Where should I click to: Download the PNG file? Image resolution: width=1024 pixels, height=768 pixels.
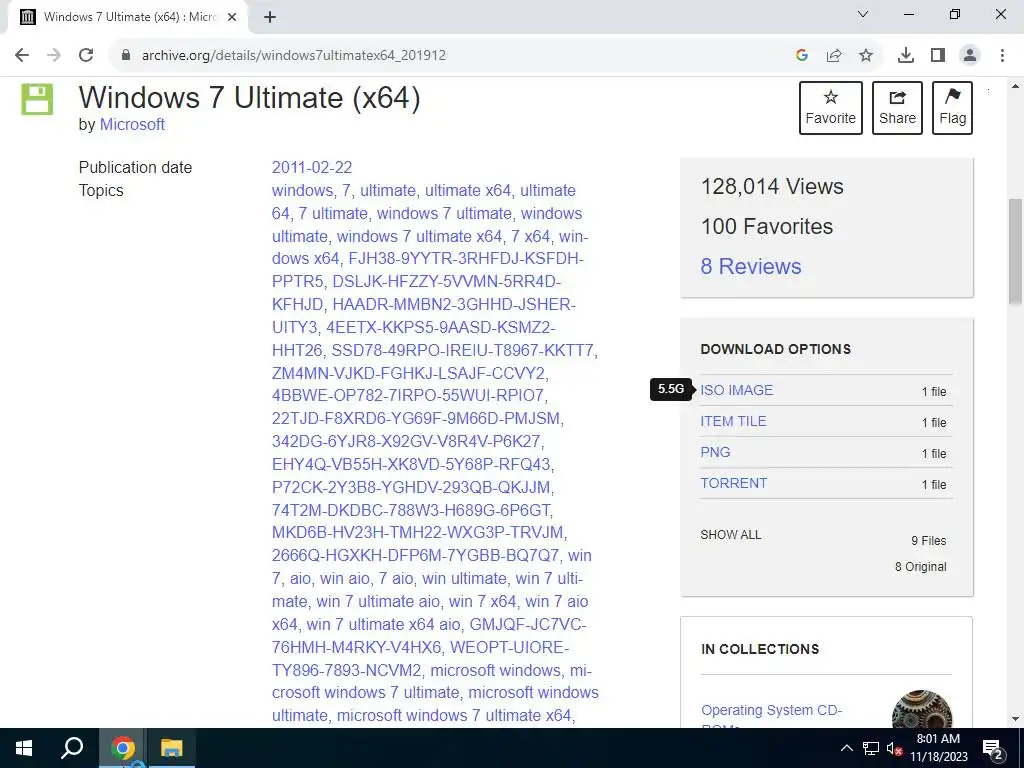pyautogui.click(x=715, y=452)
